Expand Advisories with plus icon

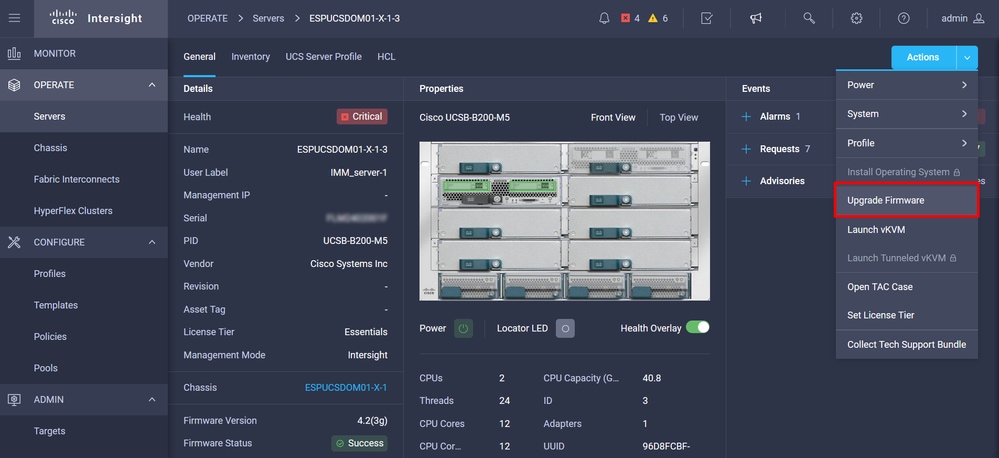pos(747,181)
